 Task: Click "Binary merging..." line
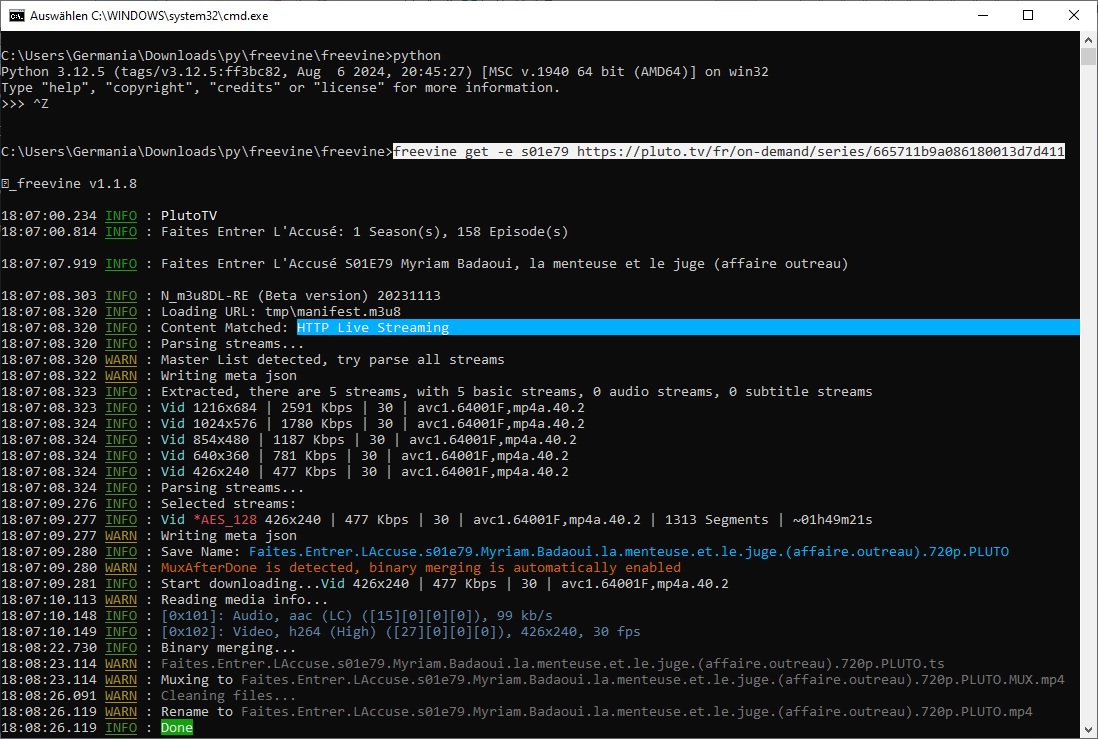coord(228,648)
